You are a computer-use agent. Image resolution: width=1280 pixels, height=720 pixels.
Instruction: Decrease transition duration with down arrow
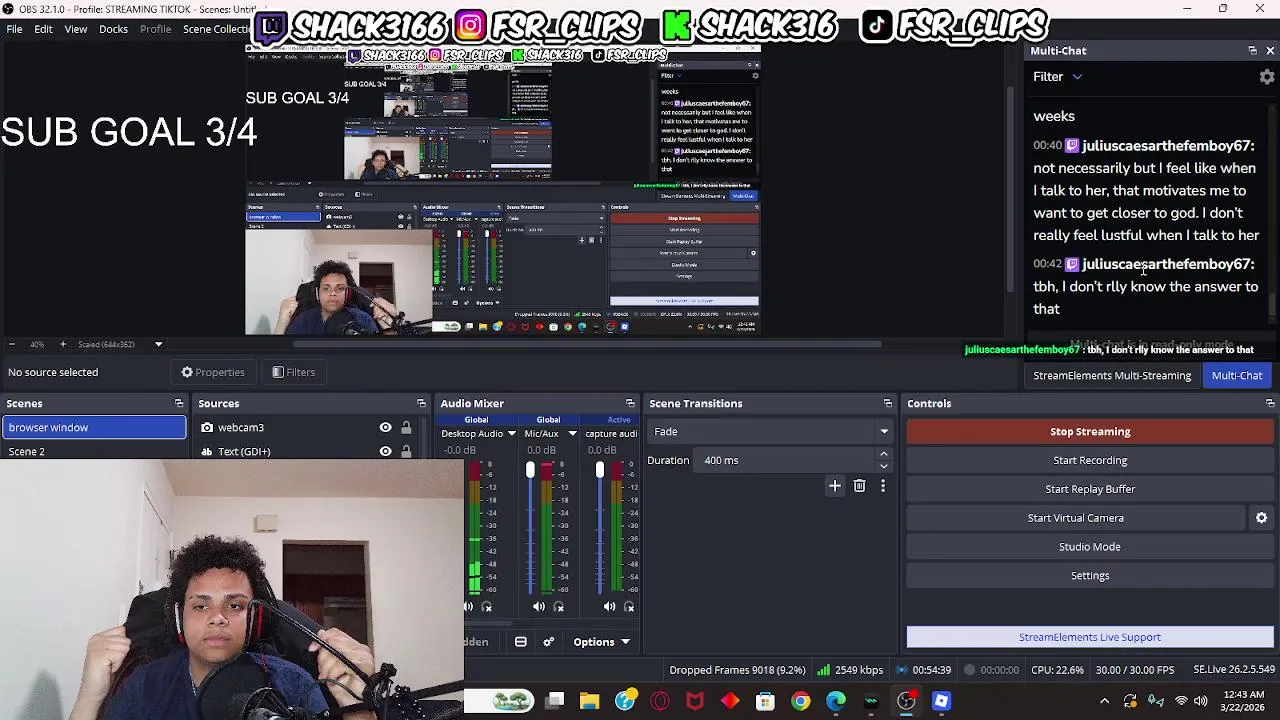click(x=883, y=466)
